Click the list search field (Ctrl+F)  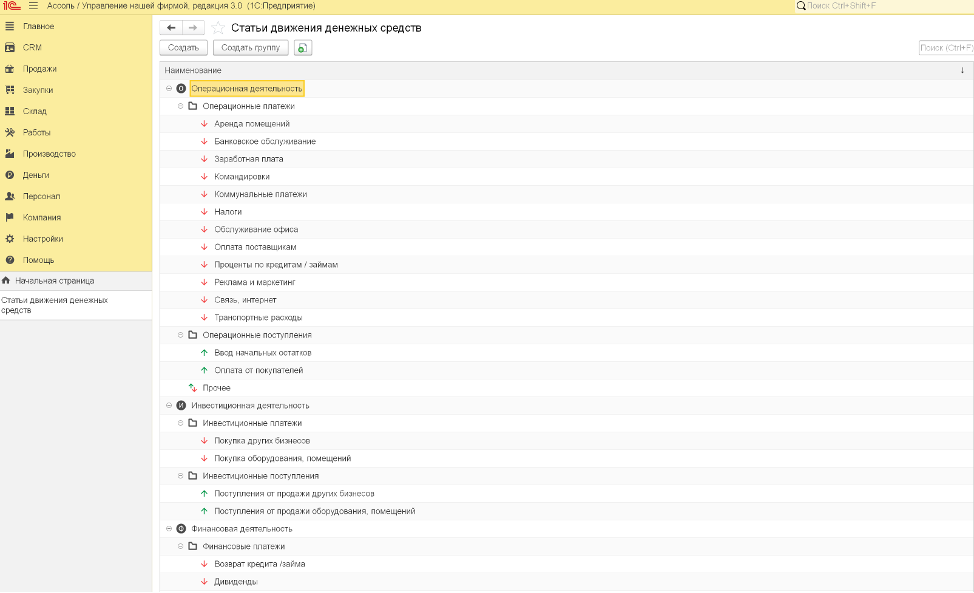point(945,47)
